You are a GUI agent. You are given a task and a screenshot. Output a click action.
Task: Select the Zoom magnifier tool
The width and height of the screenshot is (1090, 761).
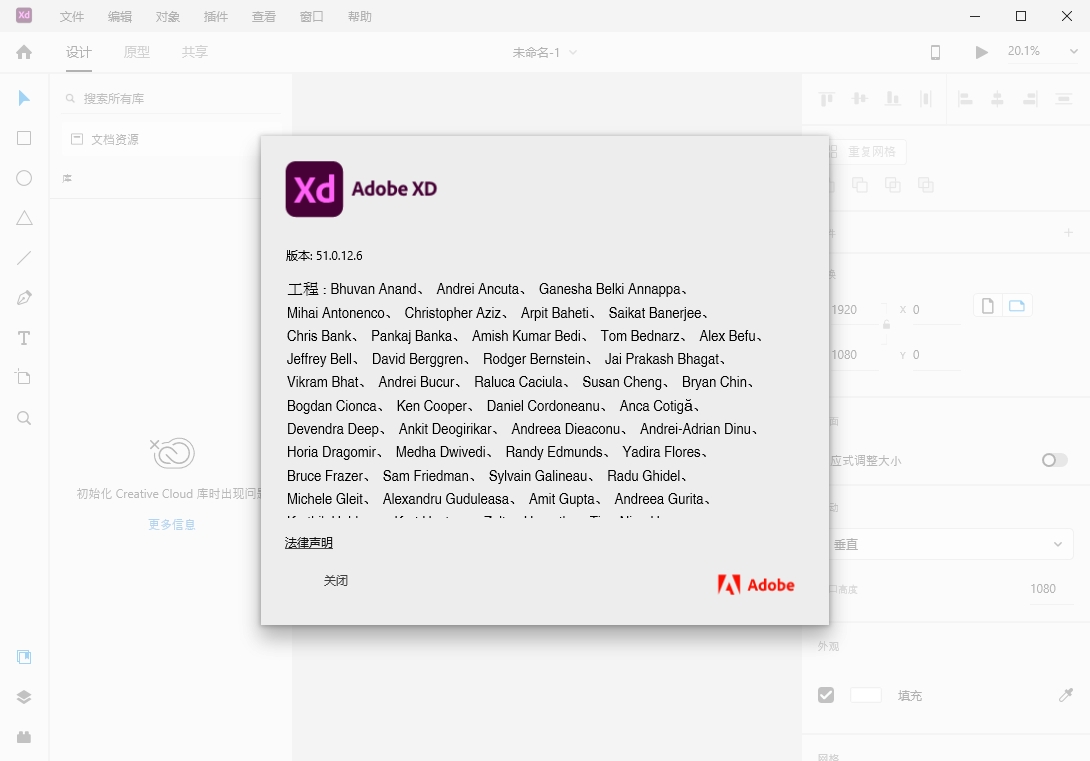pyautogui.click(x=24, y=418)
